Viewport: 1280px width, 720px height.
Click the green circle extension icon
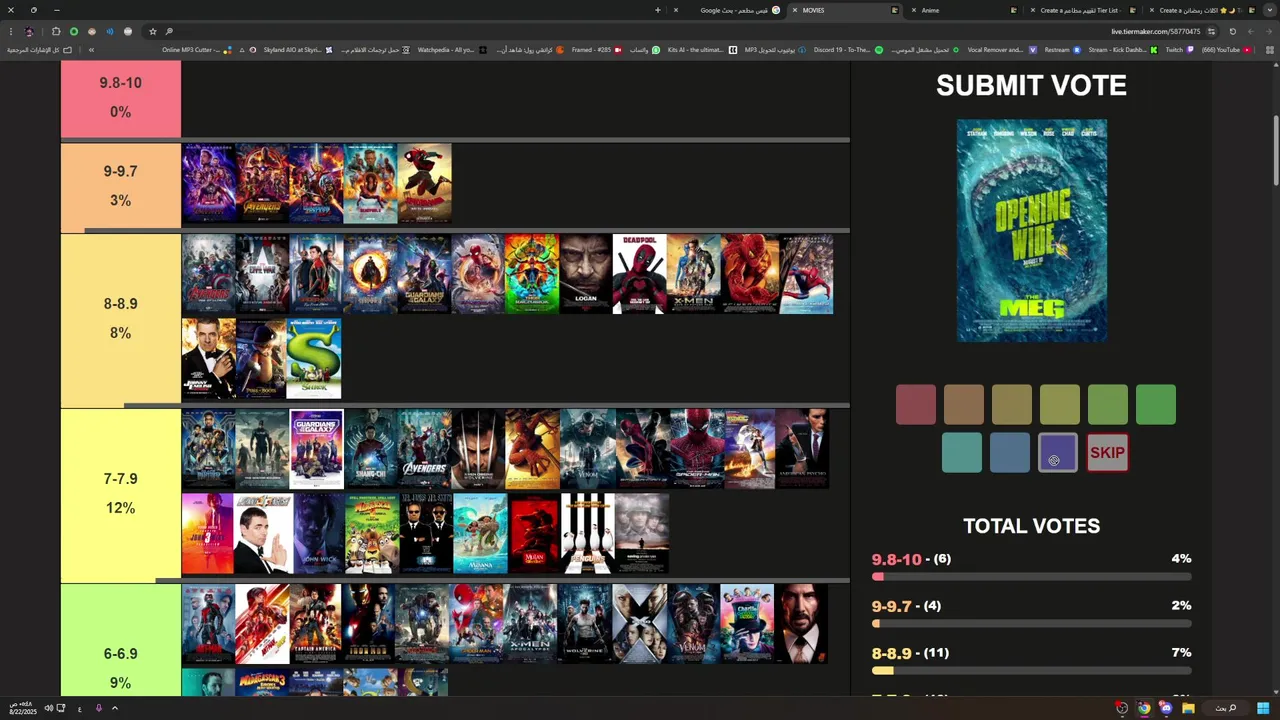point(74,31)
